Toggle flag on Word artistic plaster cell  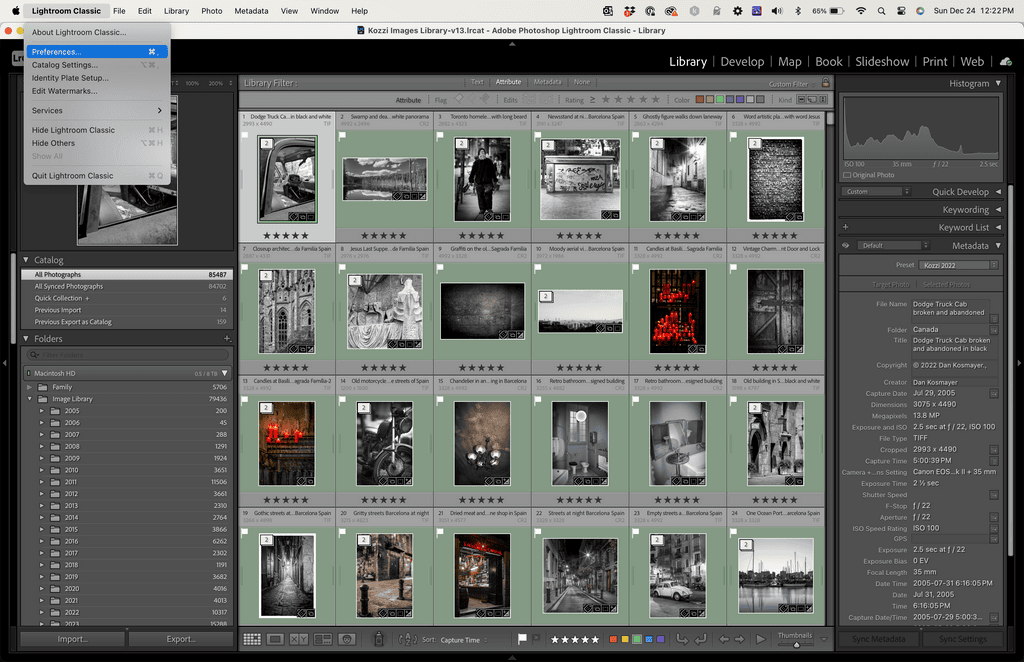point(733,136)
